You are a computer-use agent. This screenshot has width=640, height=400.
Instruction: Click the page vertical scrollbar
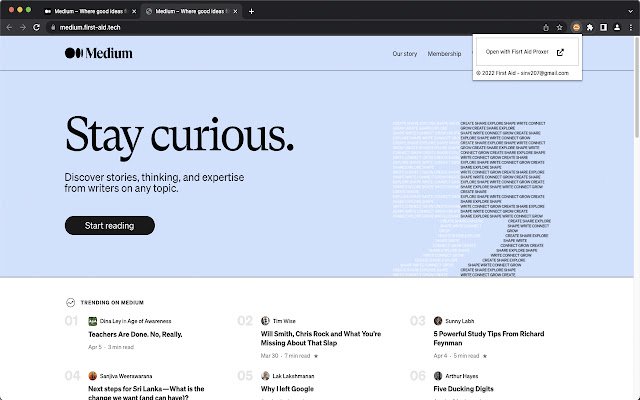[x=637, y=88]
